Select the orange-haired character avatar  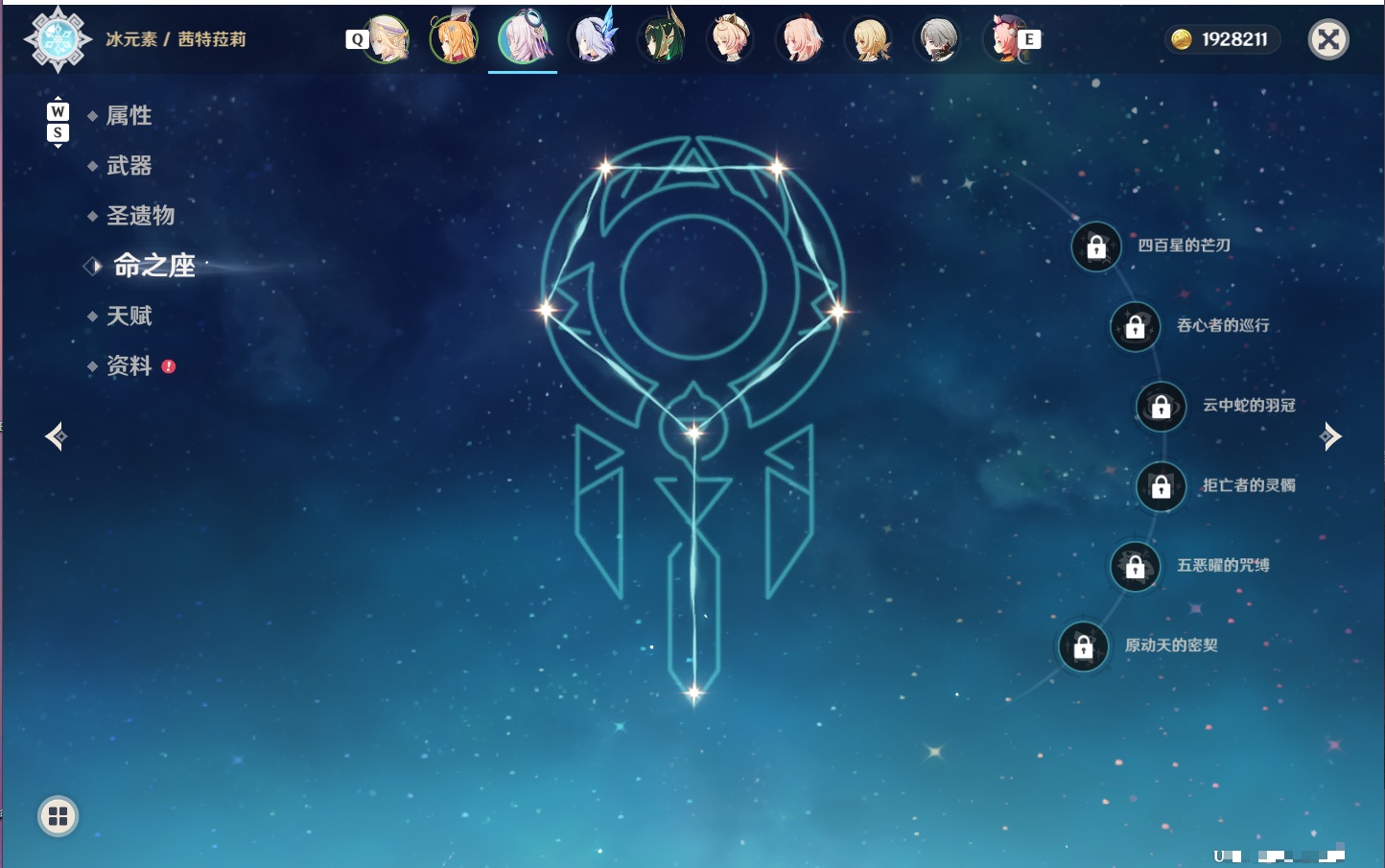455,39
